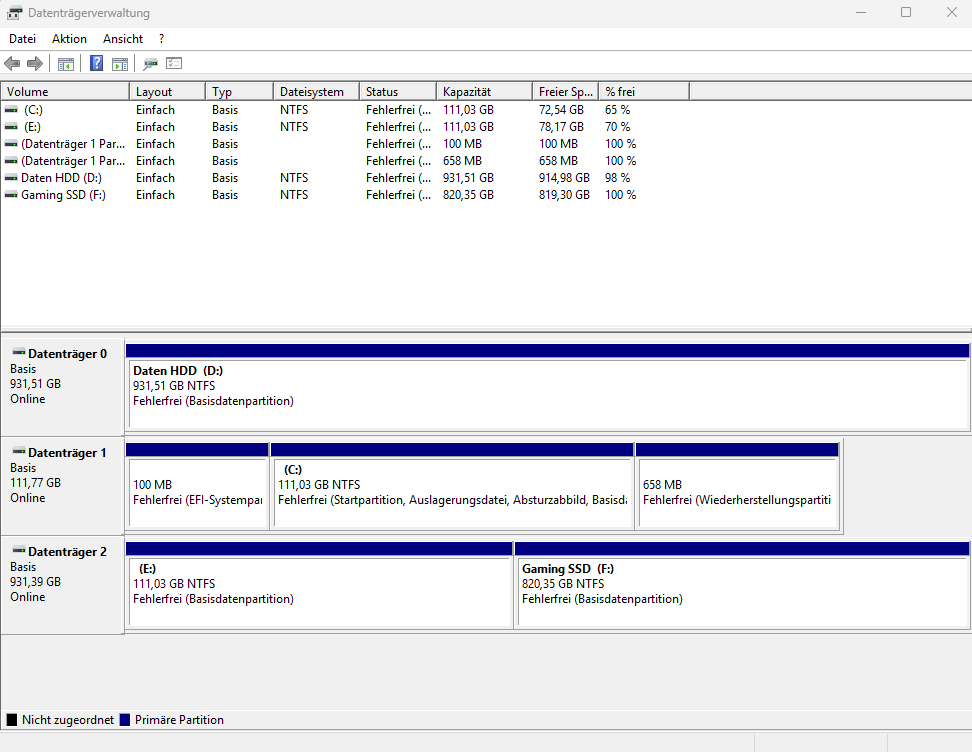Click the 931,51 GB capacity cell in list
Image resolution: width=972 pixels, height=752 pixels.
click(468, 178)
